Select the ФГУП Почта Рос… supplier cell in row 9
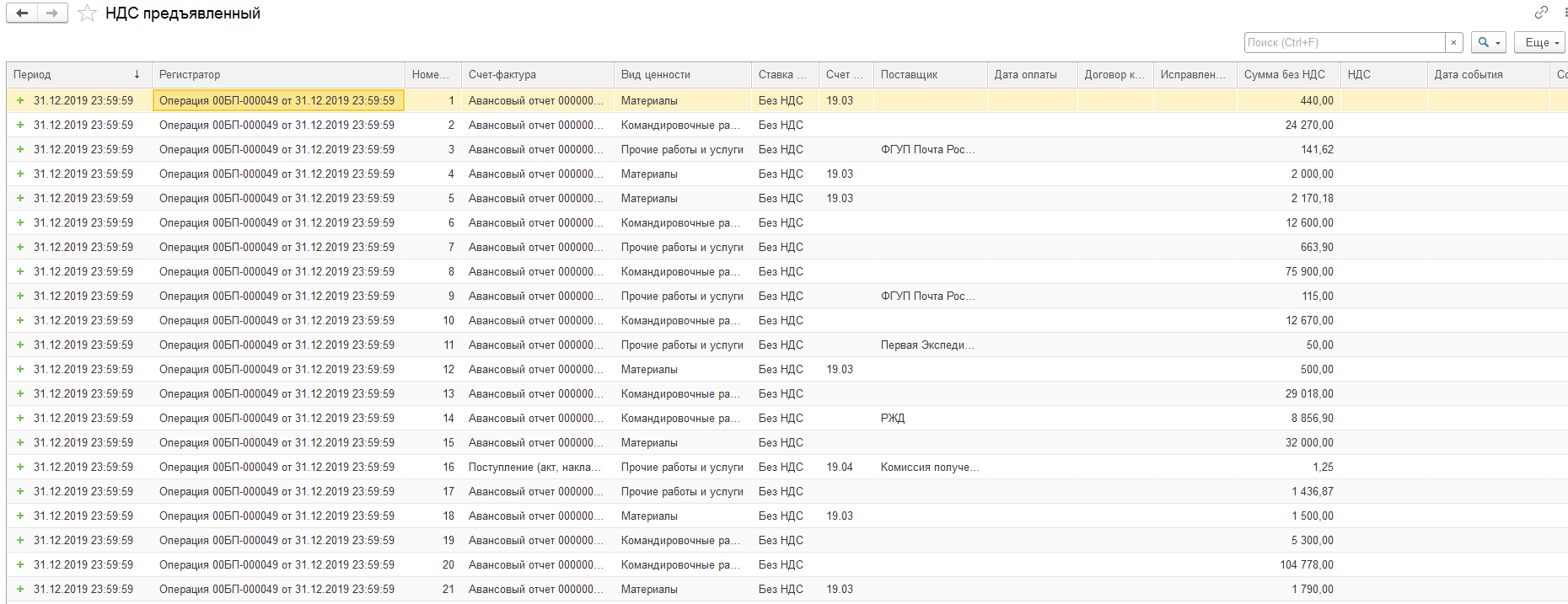 (x=927, y=296)
